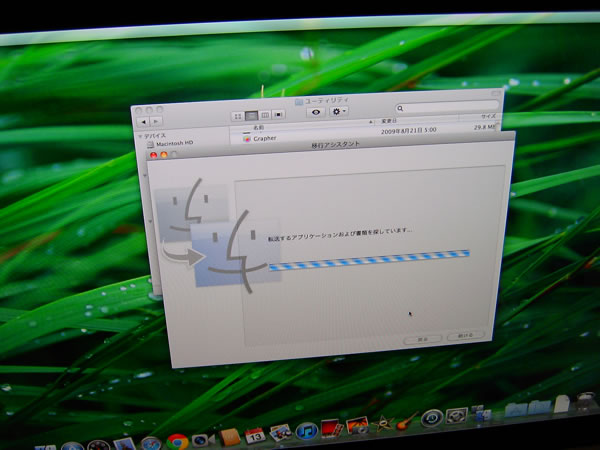This screenshot has height=450, width=600.
Task: Go forward in the Finder window
Action: [x=156, y=121]
